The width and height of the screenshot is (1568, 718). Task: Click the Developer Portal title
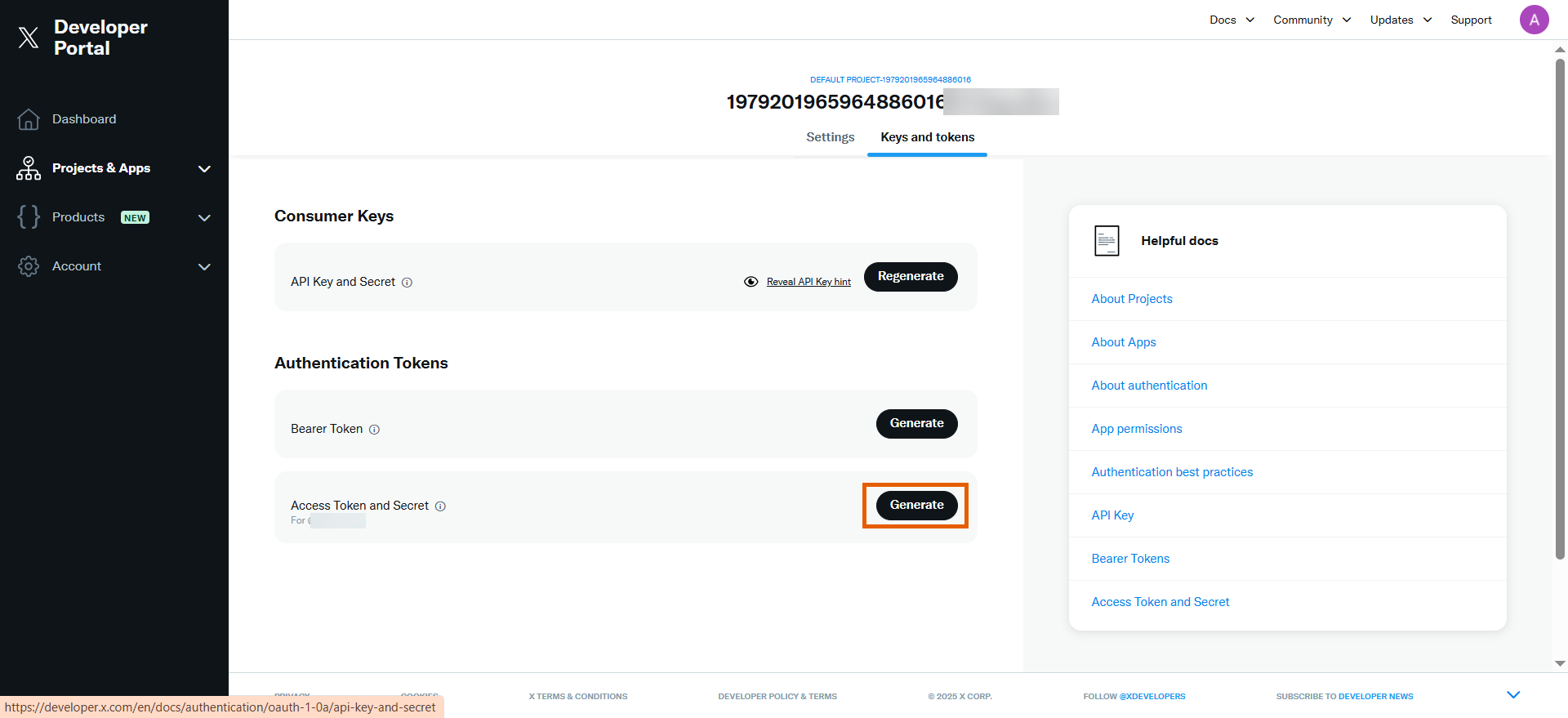pos(100,38)
